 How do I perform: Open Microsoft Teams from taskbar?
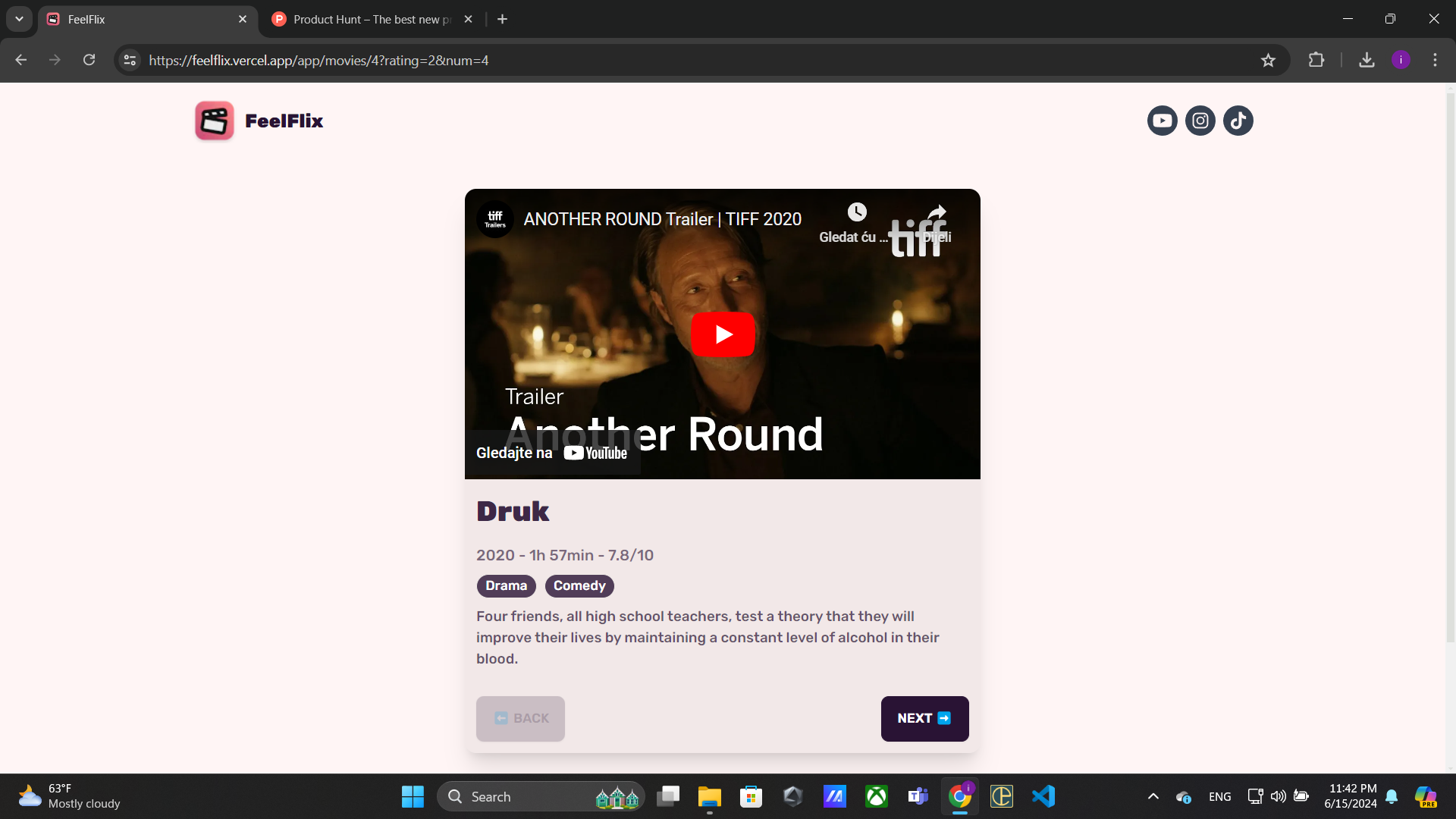[918, 796]
